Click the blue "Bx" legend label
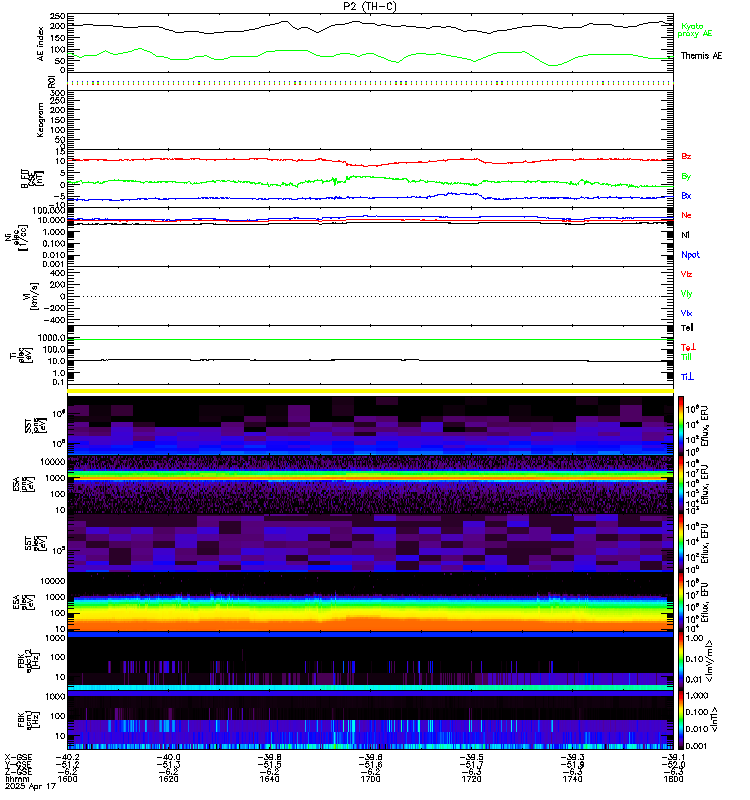This screenshot has height=800, width=750. (686, 195)
